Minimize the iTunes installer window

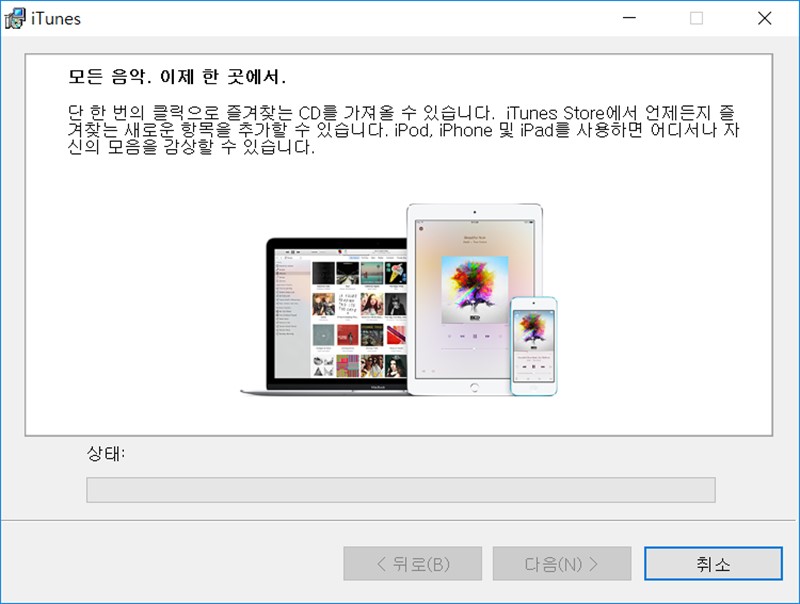click(630, 18)
